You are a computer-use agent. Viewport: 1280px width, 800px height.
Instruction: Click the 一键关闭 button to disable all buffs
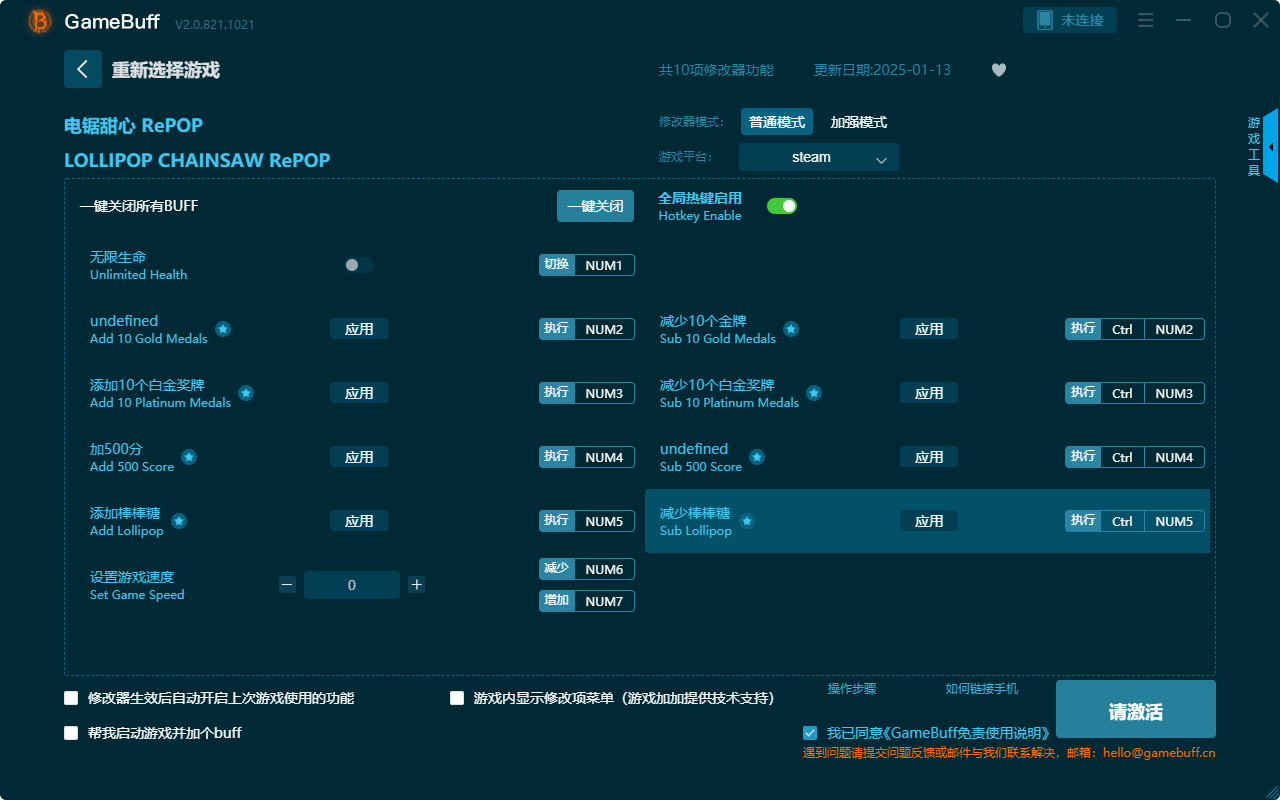point(595,205)
